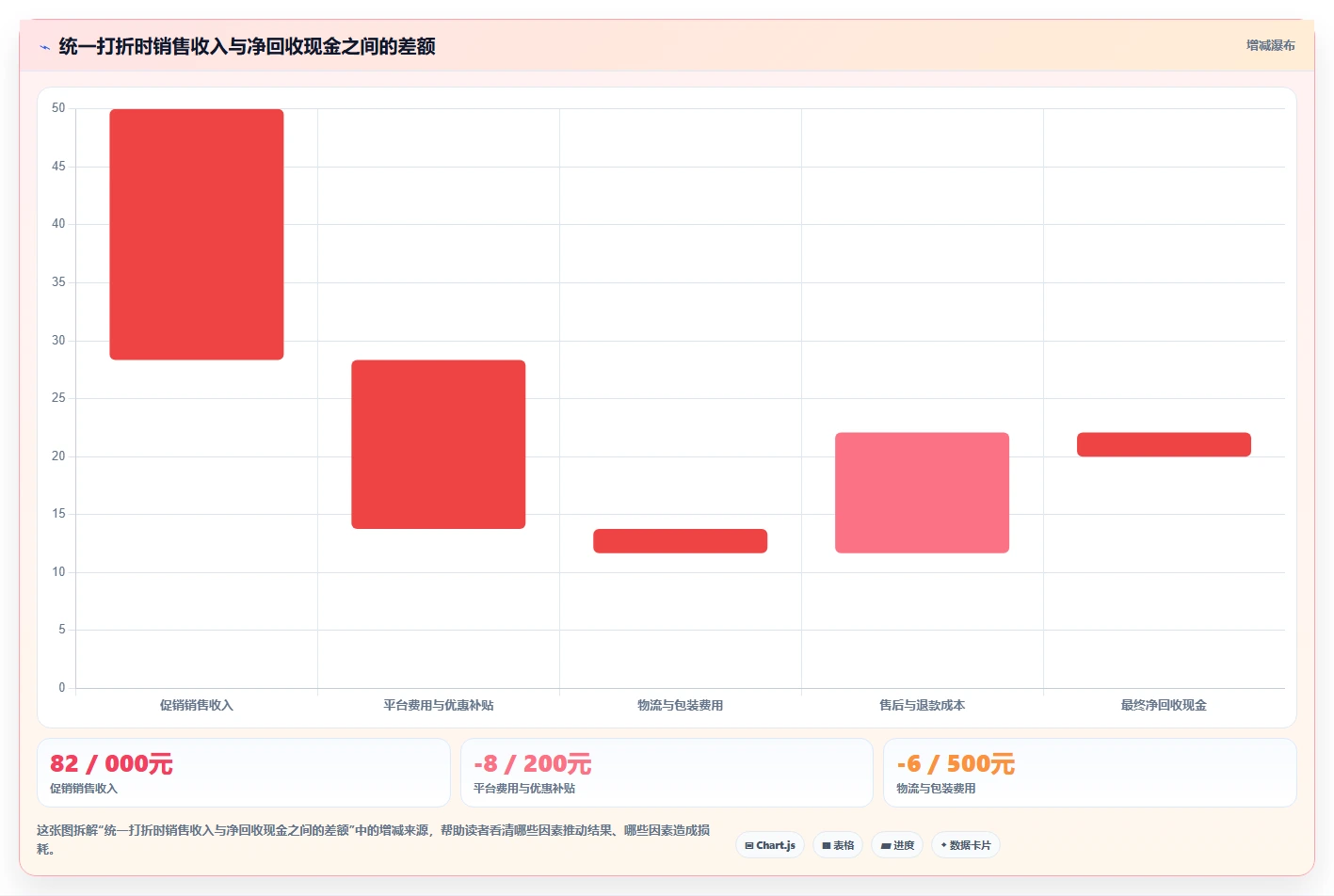Screen dimensions: 1334x896
Task: Click the 促销销售收入 caption in the first card
Action: tap(84, 789)
